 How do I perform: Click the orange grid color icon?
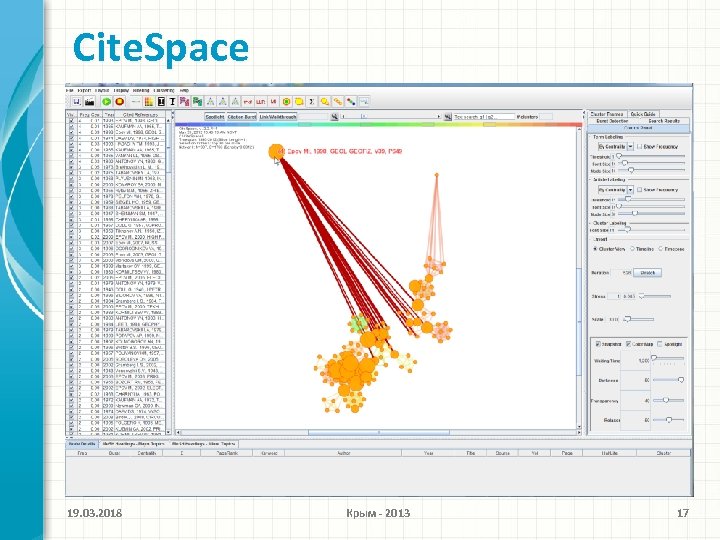coord(148,101)
